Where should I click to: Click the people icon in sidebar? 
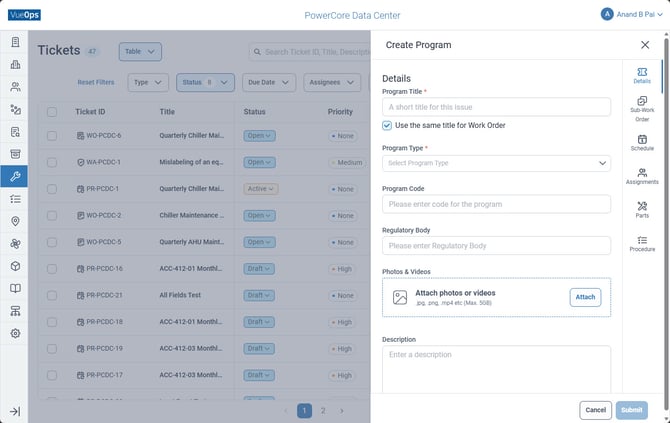15,87
